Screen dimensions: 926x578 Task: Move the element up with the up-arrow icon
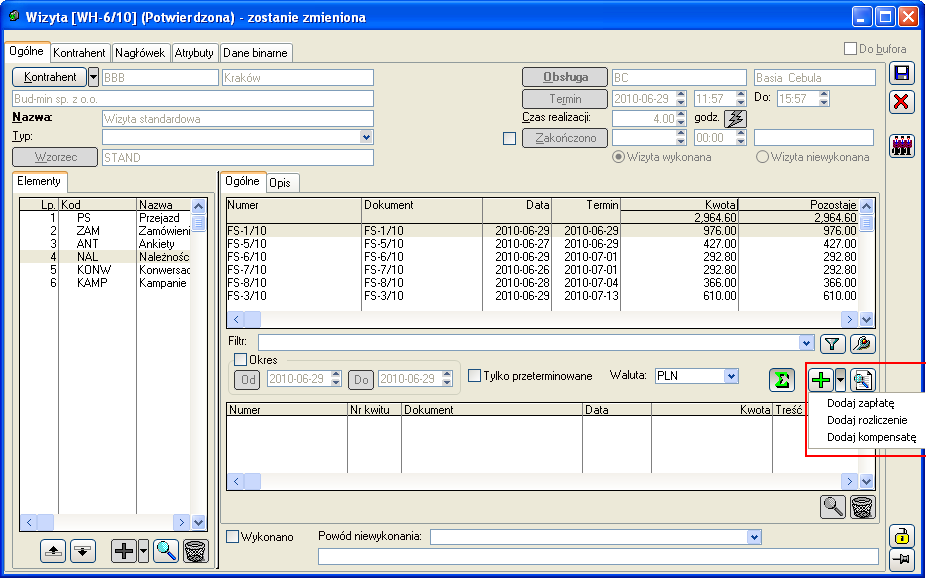coord(53,551)
